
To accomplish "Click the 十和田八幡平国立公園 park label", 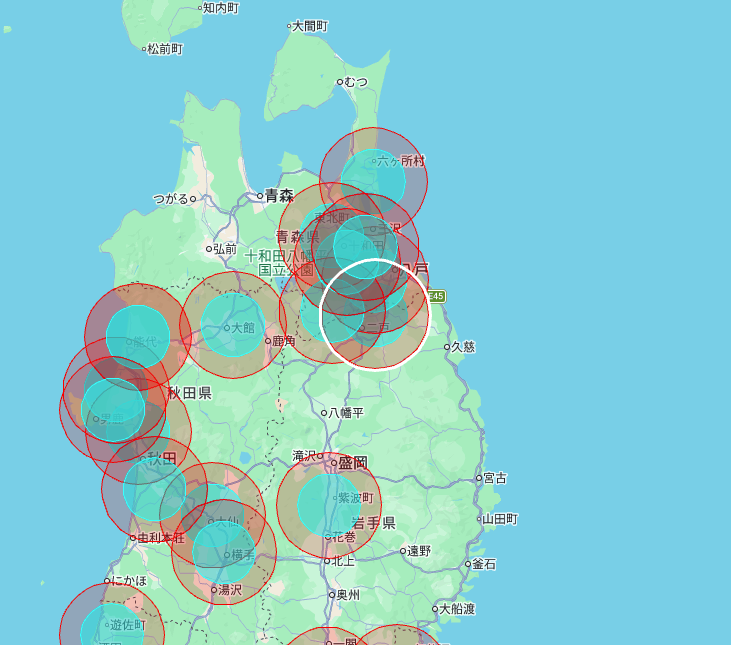I will tap(285, 263).
